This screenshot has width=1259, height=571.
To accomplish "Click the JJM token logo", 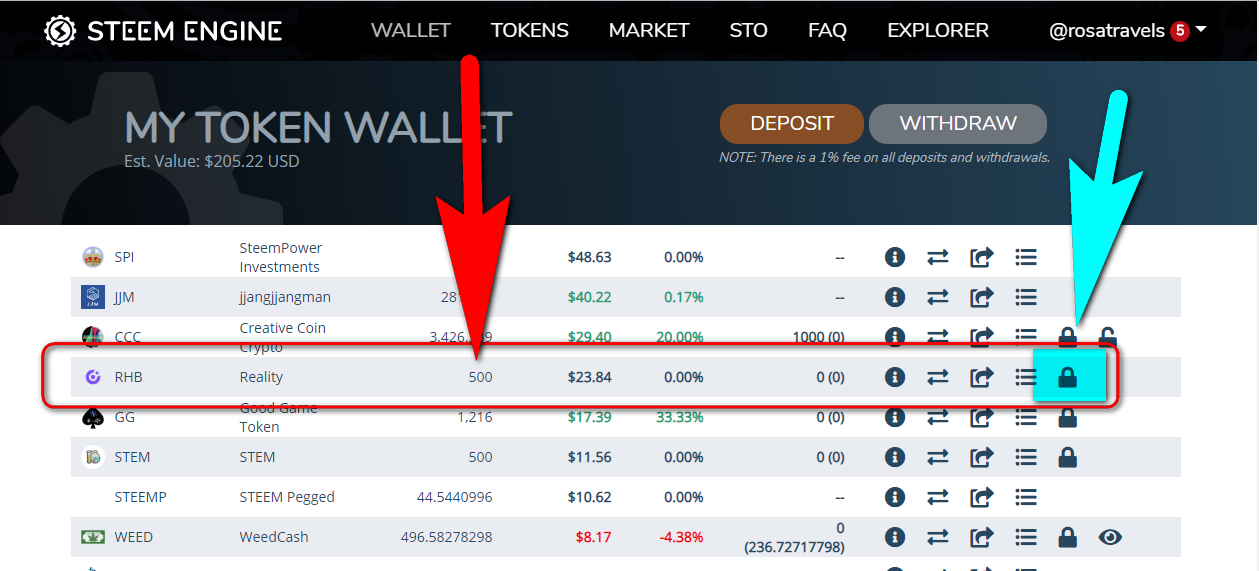I will click(x=93, y=297).
